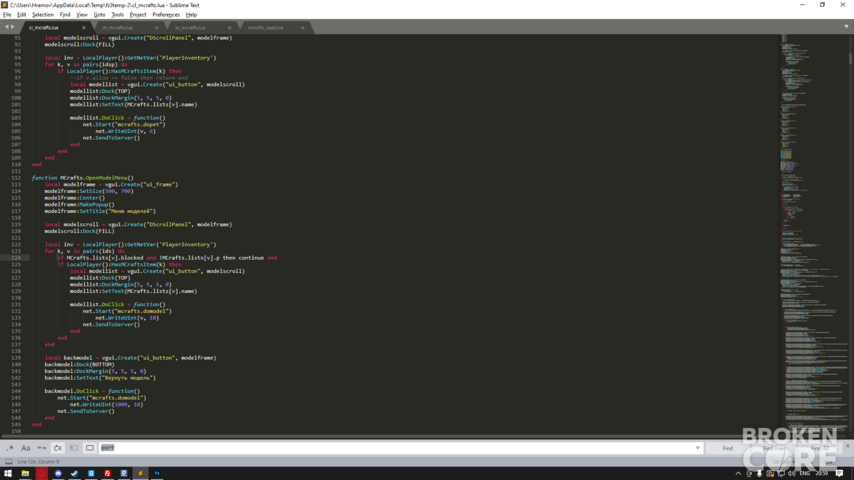Click "modelframe:Center()" line
Screen dimensions: 854x480
tap(75, 198)
